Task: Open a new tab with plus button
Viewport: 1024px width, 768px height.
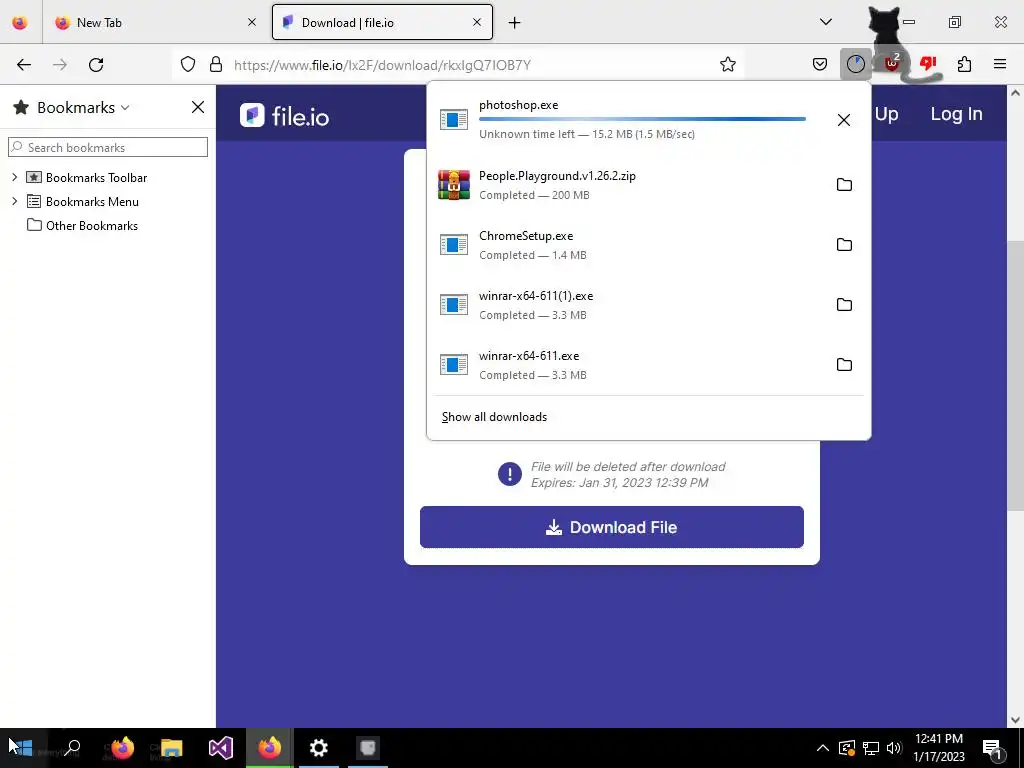Action: click(x=515, y=23)
